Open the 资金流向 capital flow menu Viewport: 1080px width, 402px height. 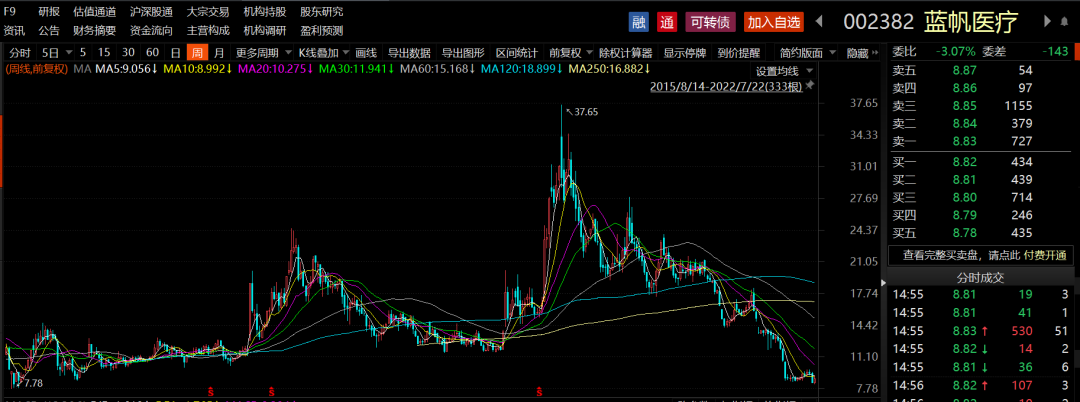[x=151, y=30]
